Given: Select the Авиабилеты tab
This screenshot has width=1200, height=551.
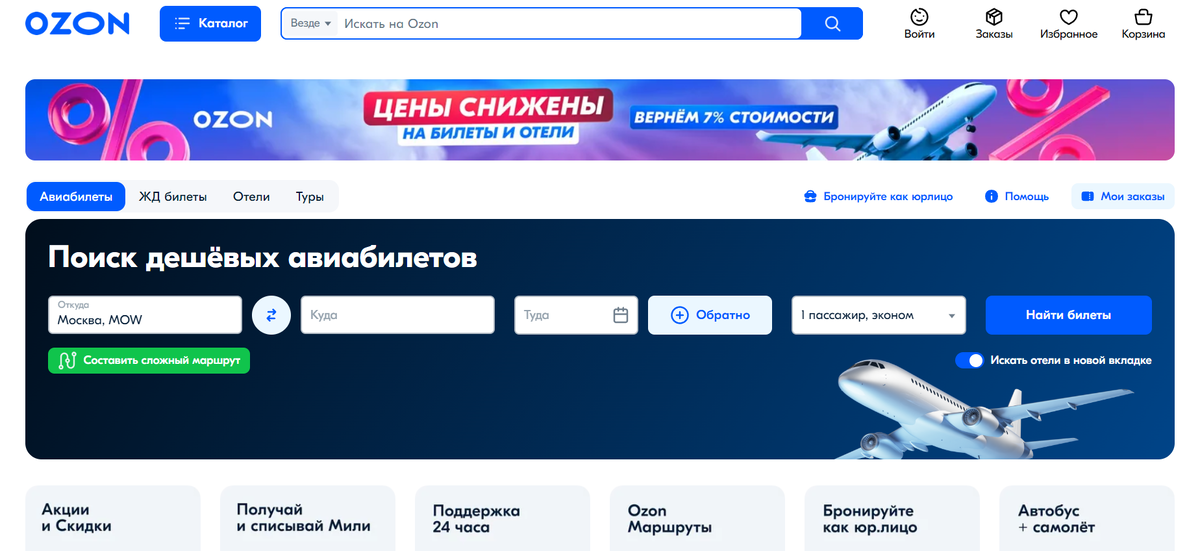Looking at the screenshot, I should pyautogui.click(x=76, y=197).
